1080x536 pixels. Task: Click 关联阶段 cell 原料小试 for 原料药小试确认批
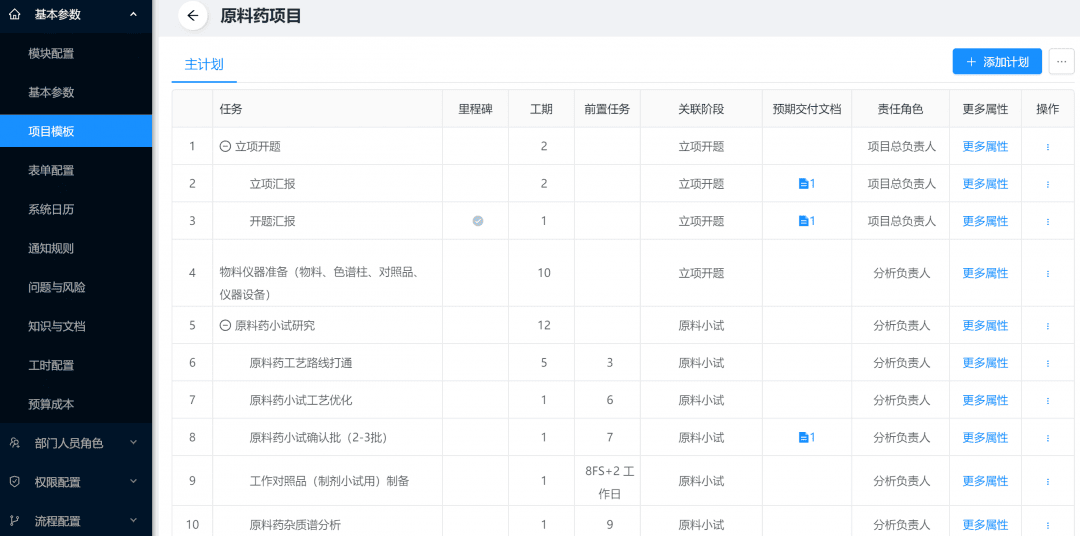pos(701,437)
